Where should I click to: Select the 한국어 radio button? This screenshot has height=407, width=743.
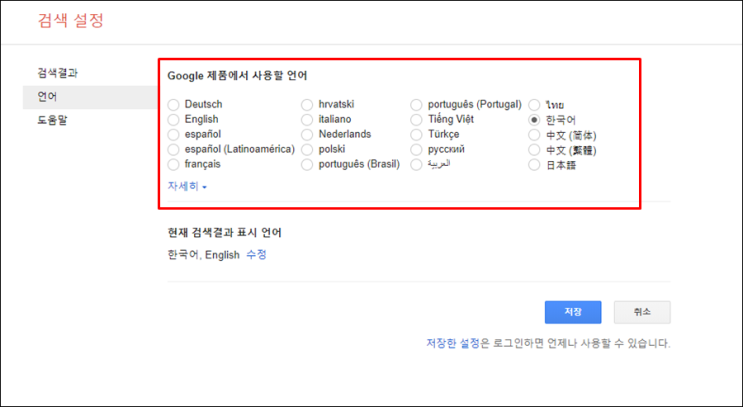click(x=534, y=120)
